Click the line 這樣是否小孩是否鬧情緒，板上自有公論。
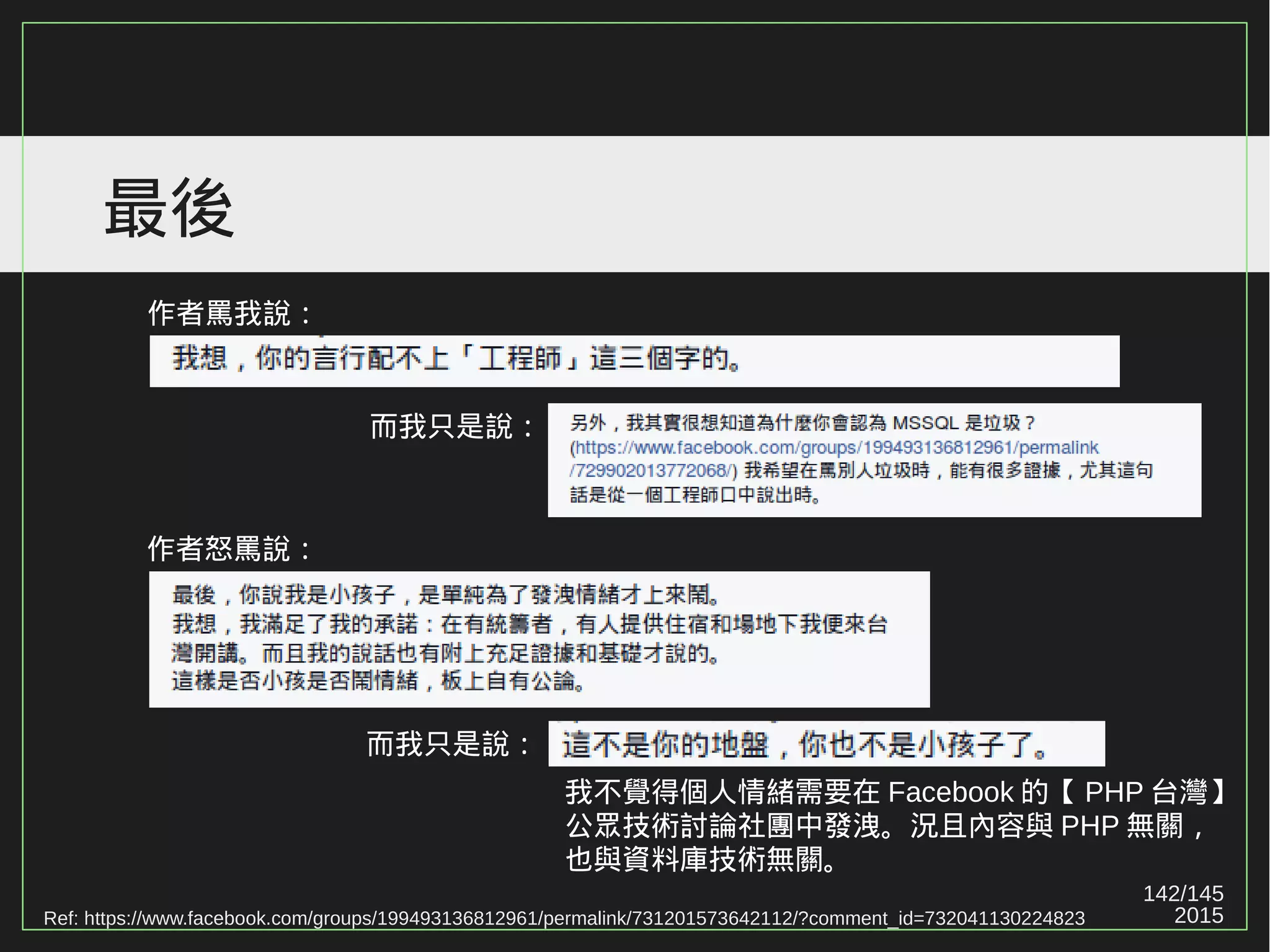The height and width of the screenshot is (952, 1270). coord(378,682)
